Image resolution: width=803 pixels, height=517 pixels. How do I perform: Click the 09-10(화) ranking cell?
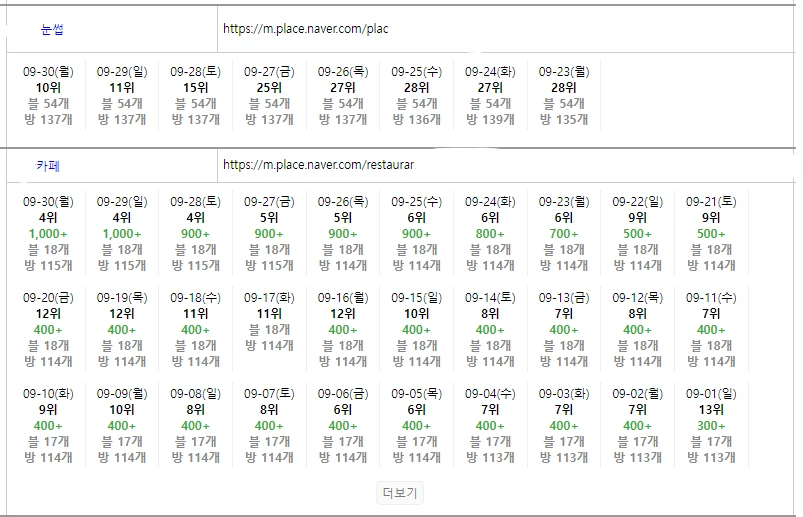pyautogui.click(x=48, y=426)
